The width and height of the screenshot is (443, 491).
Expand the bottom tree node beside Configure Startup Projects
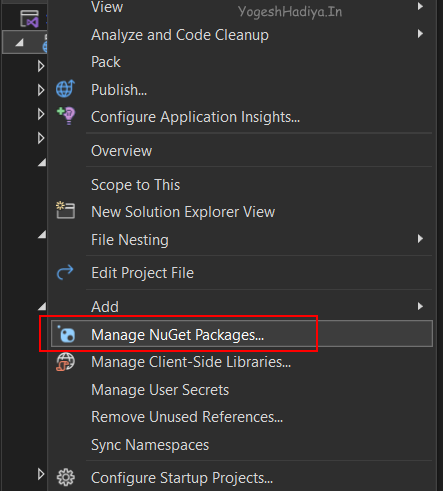[x=41, y=474]
